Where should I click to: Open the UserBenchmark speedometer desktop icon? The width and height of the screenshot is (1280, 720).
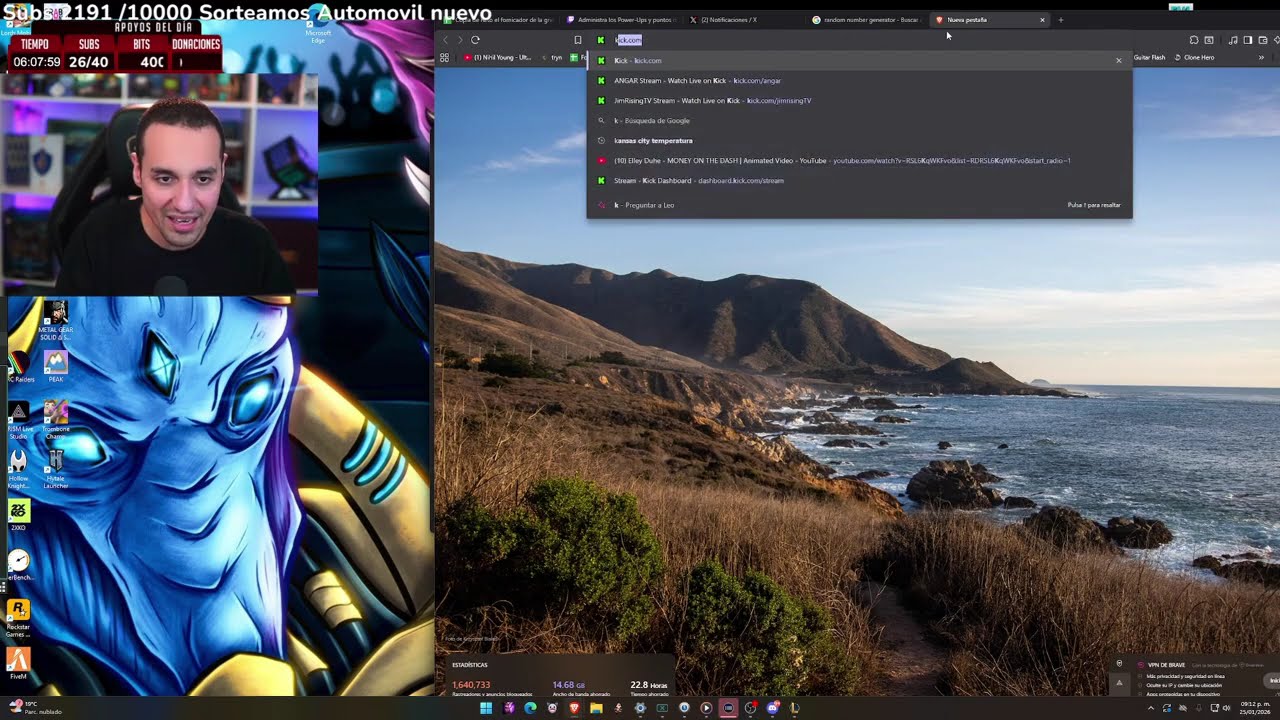[19, 565]
